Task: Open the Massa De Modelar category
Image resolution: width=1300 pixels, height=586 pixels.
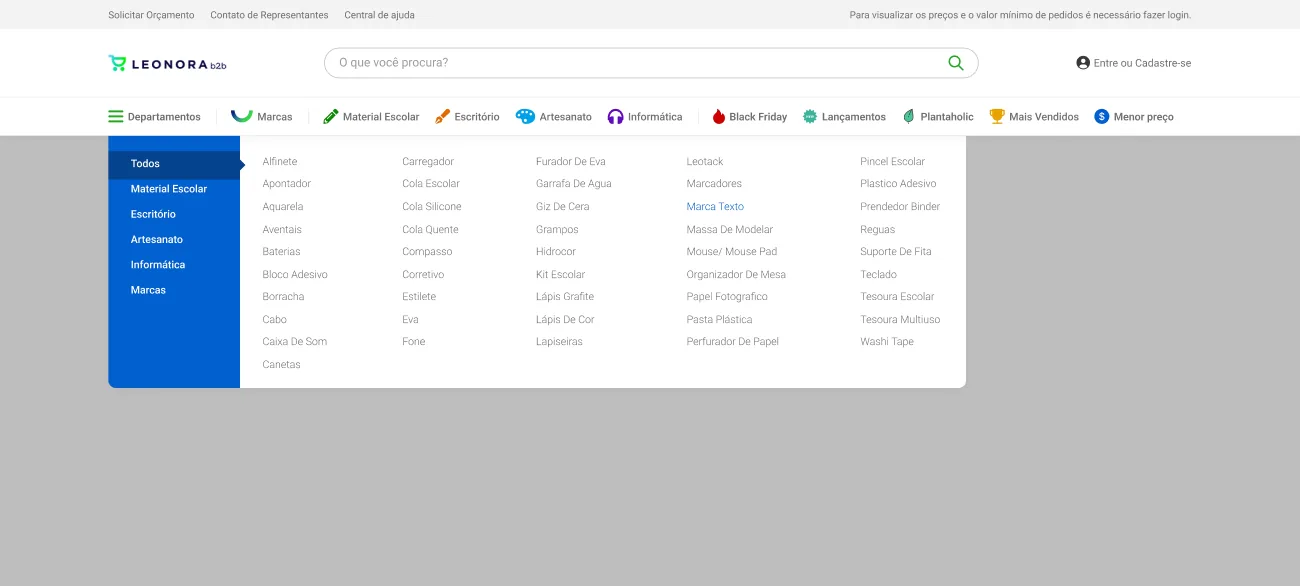Action: tap(730, 230)
